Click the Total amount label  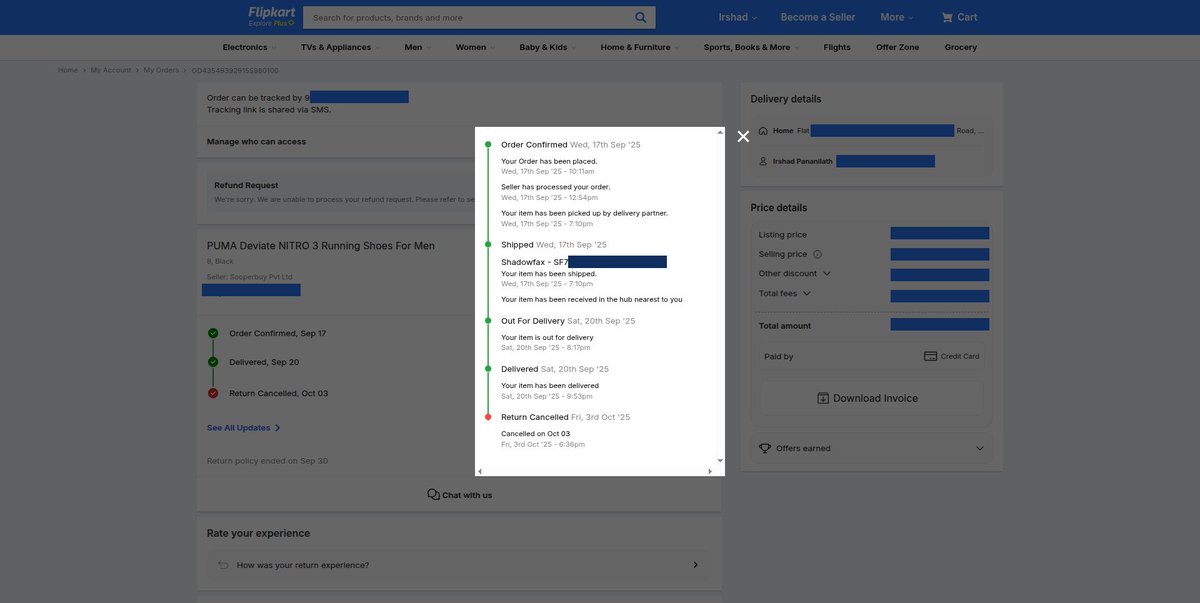785,326
